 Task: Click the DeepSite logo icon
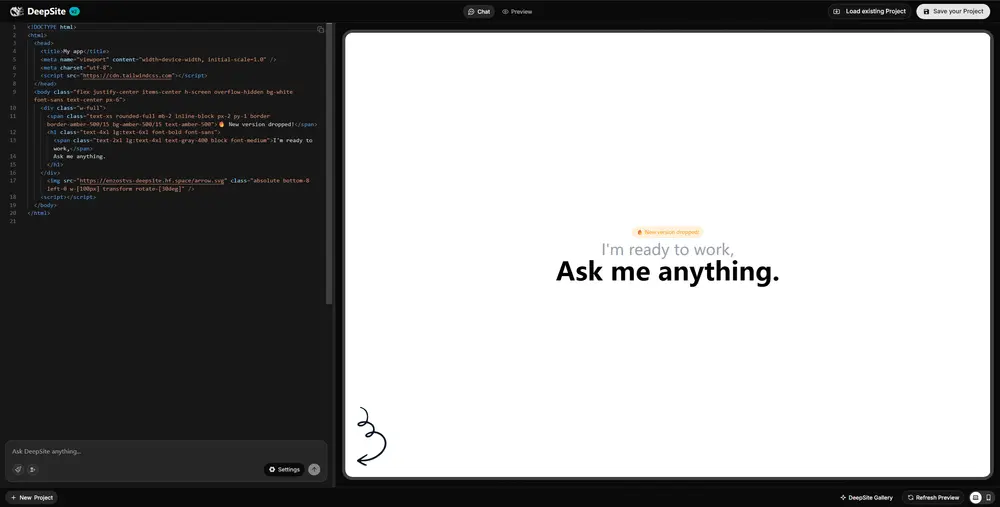(x=17, y=11)
